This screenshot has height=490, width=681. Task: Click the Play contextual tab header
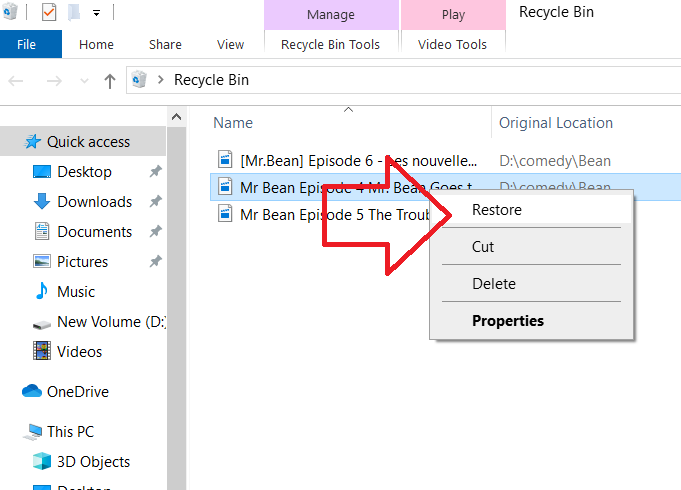click(453, 15)
